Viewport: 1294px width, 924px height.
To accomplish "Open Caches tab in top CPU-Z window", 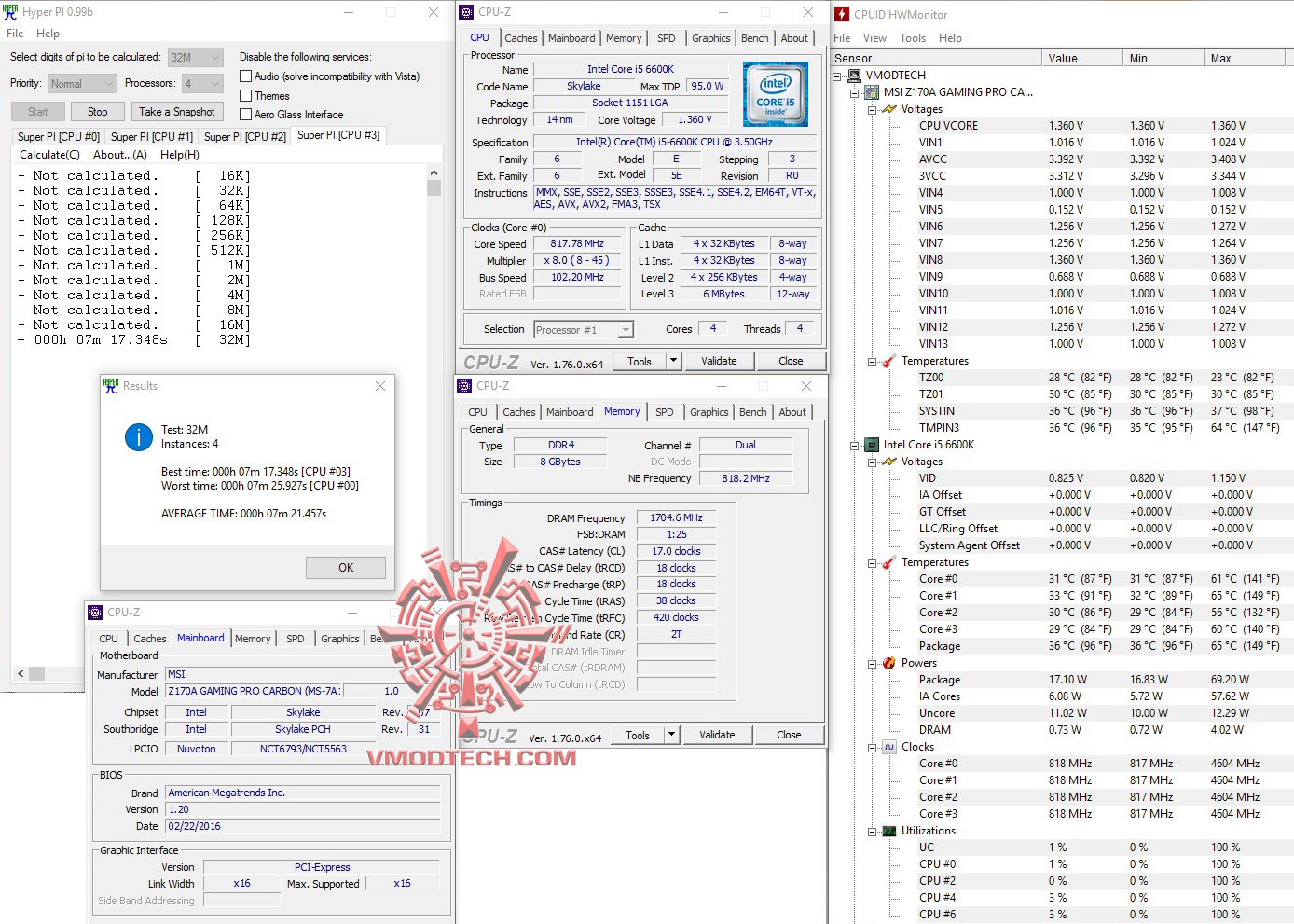I will click(x=521, y=38).
